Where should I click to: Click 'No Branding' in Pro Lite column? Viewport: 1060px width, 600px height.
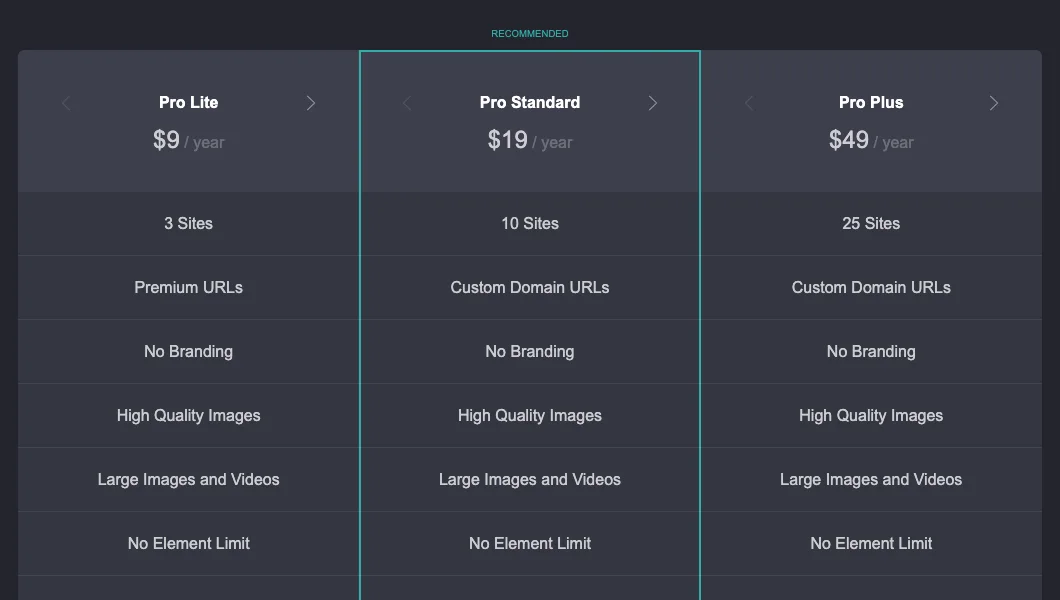pyautogui.click(x=189, y=351)
